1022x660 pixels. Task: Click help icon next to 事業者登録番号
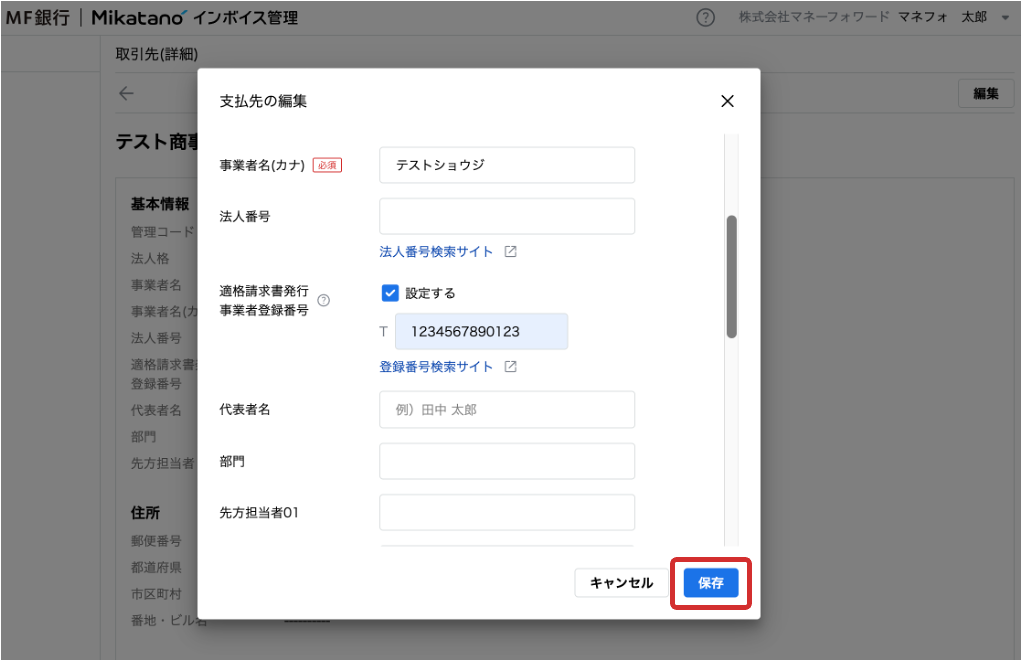[323, 300]
